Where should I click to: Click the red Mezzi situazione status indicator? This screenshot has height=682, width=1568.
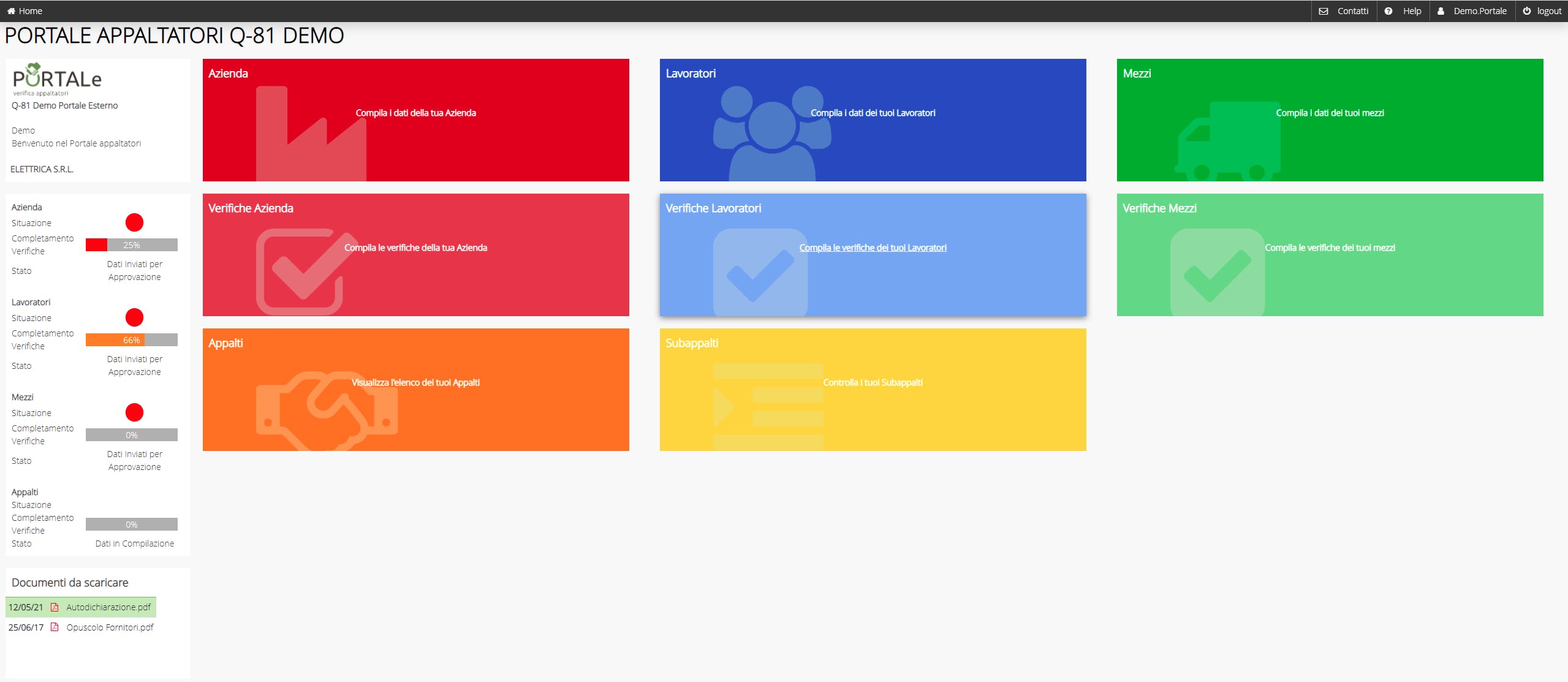pyautogui.click(x=134, y=412)
